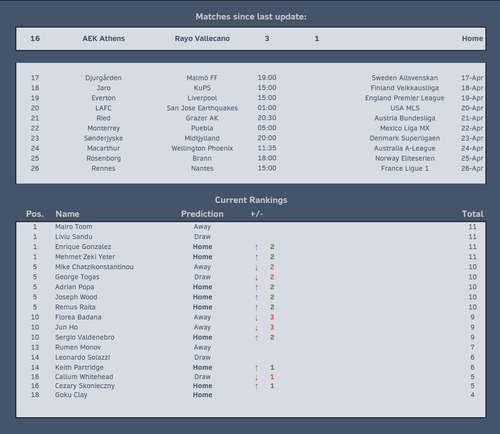
Task: Select Liviu Sandu in the rankings
Action: pyautogui.click(x=74, y=237)
